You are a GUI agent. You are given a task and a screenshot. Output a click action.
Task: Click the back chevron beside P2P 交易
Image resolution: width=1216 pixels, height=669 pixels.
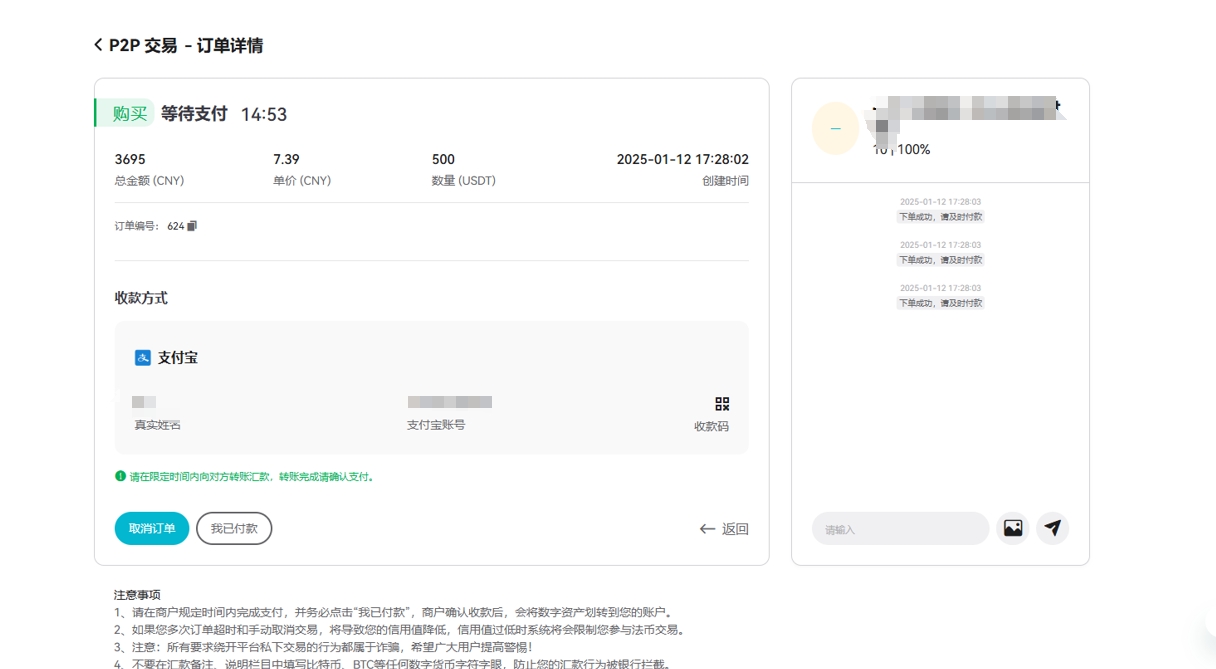coord(98,45)
